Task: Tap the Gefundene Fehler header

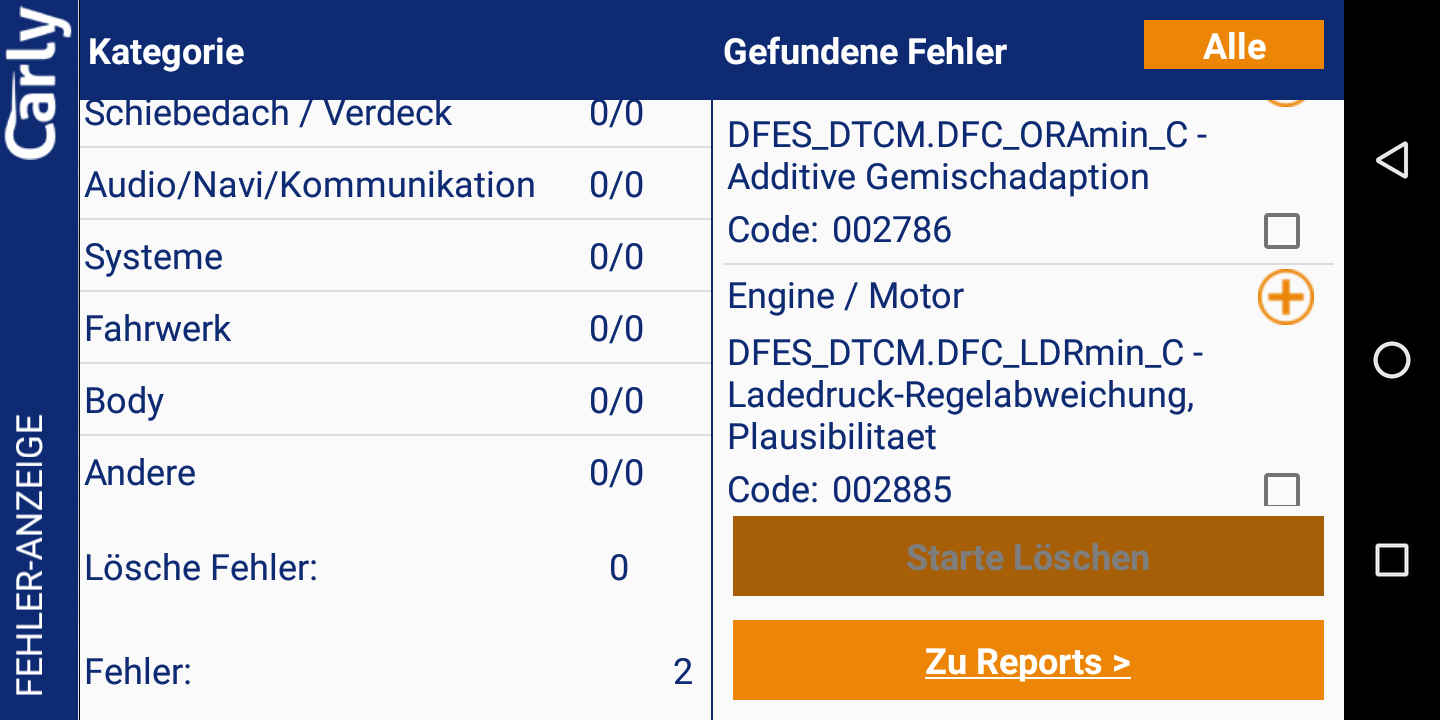Action: [865, 52]
